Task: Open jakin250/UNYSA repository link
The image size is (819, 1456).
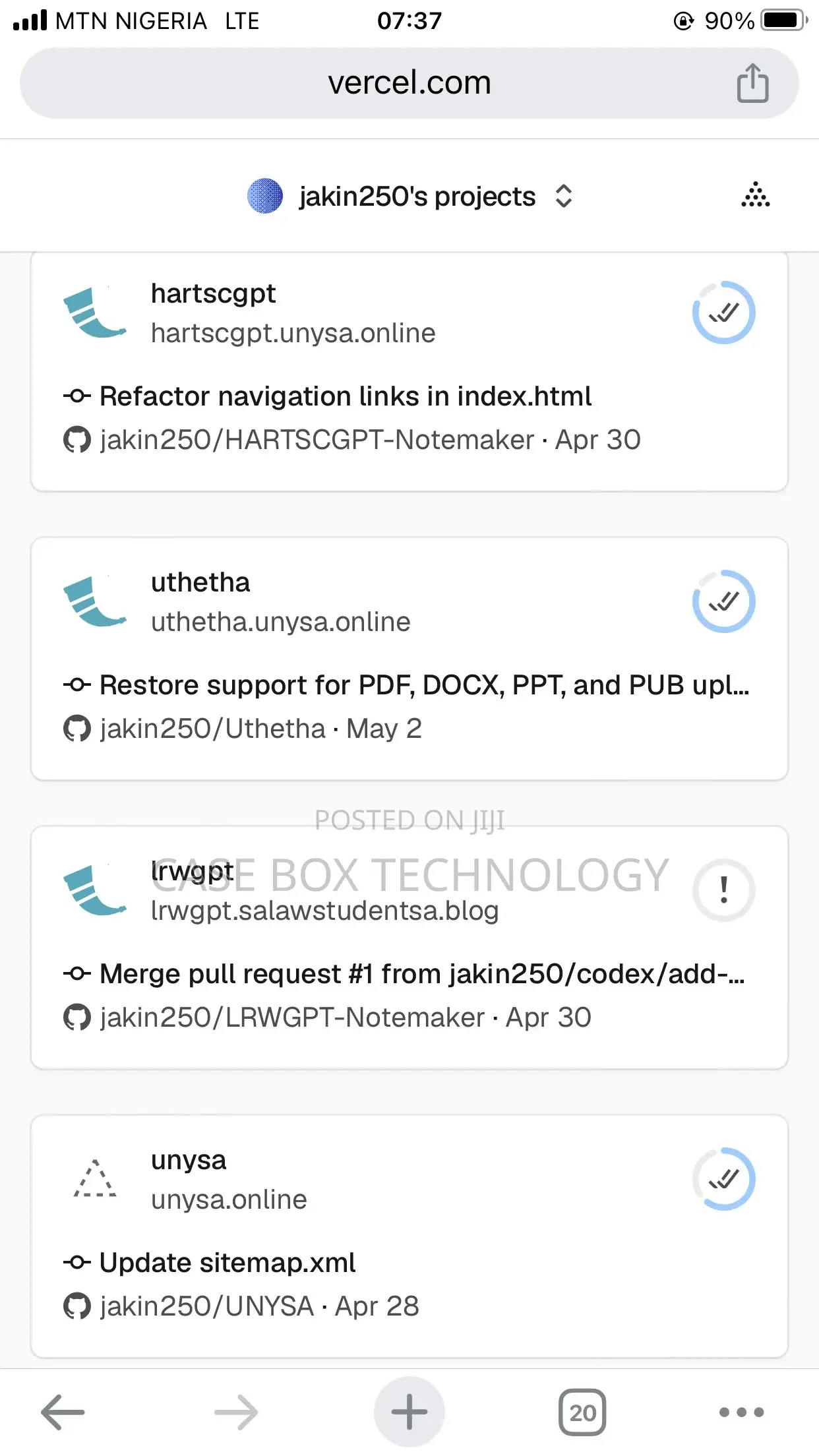Action: (207, 1306)
